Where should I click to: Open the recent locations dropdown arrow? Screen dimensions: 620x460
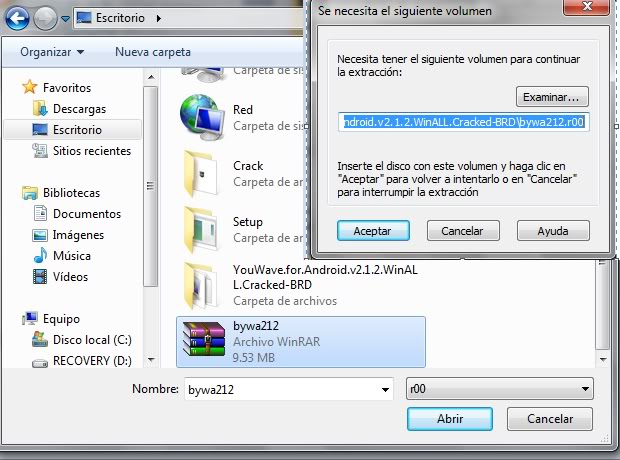click(x=65, y=19)
